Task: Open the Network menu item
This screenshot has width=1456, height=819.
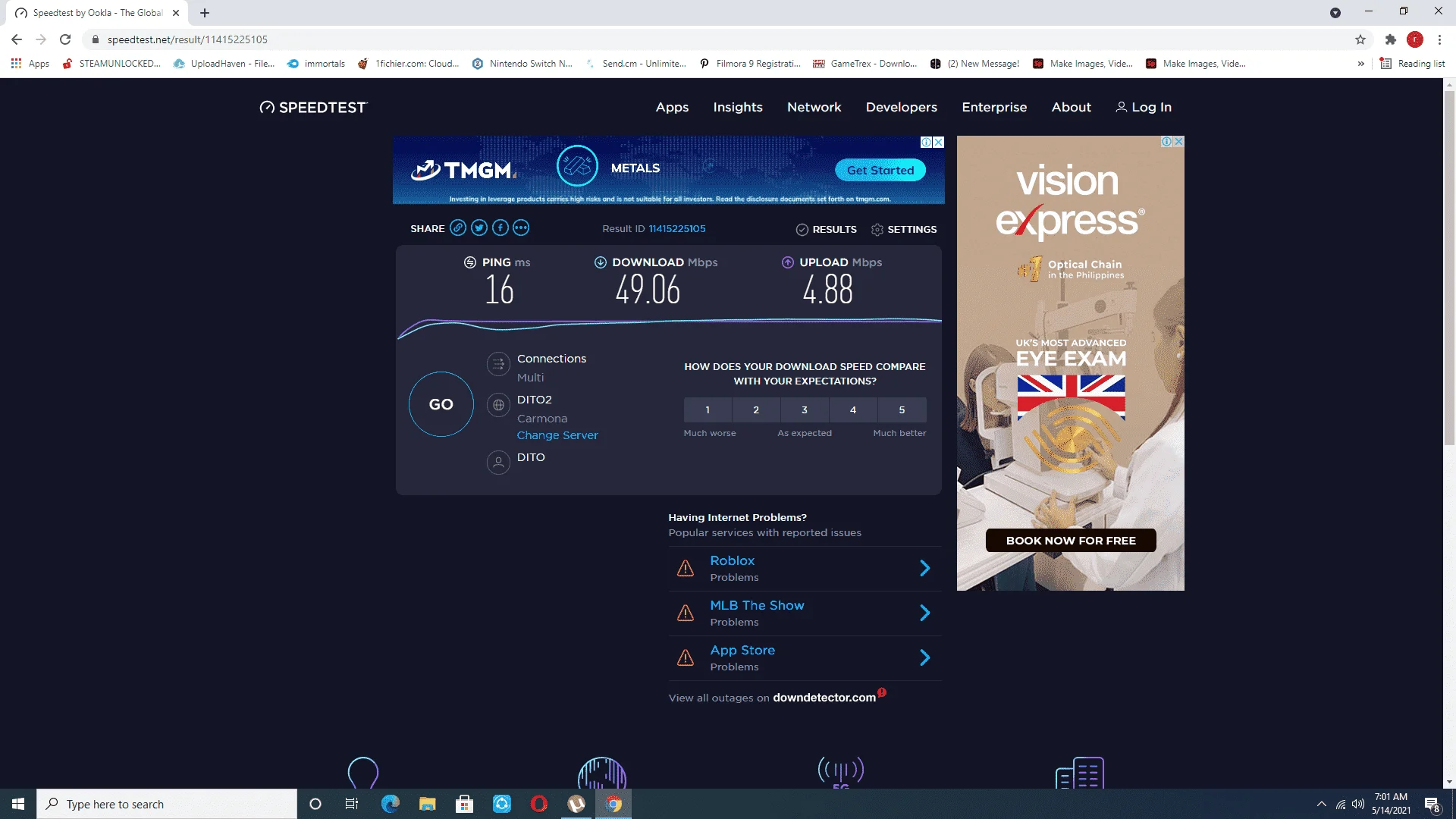Action: pyautogui.click(x=814, y=107)
